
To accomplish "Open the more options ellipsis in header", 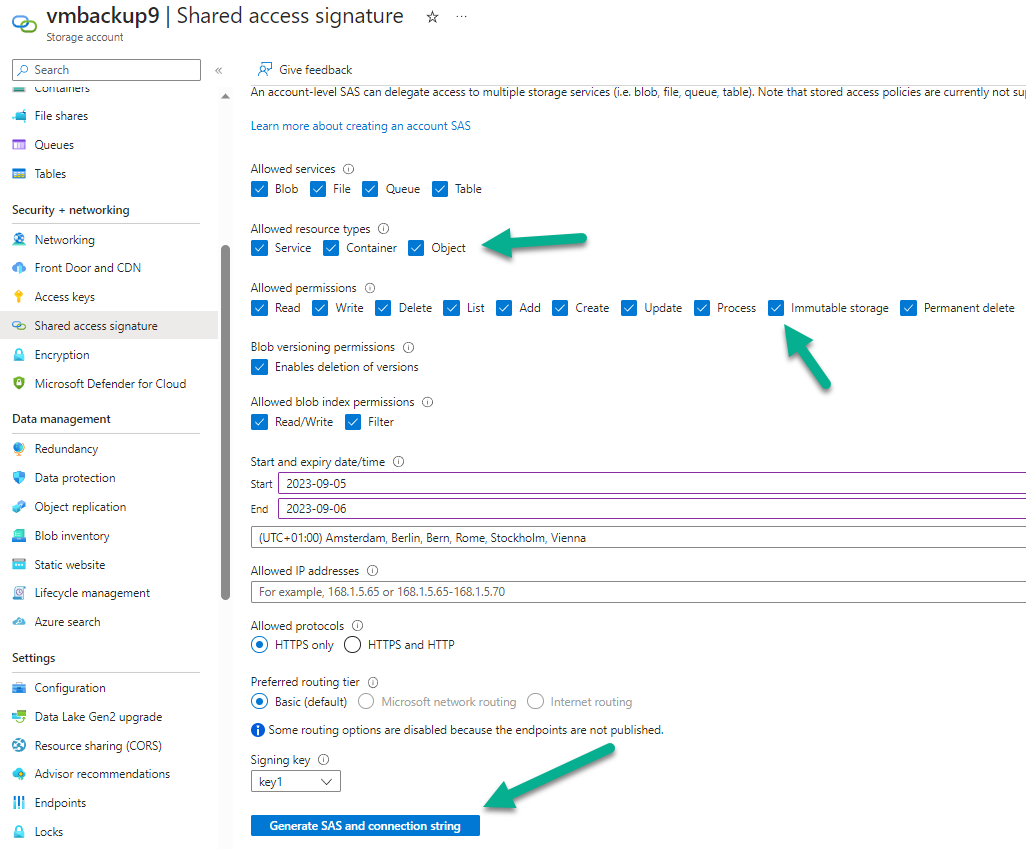I will (x=461, y=16).
